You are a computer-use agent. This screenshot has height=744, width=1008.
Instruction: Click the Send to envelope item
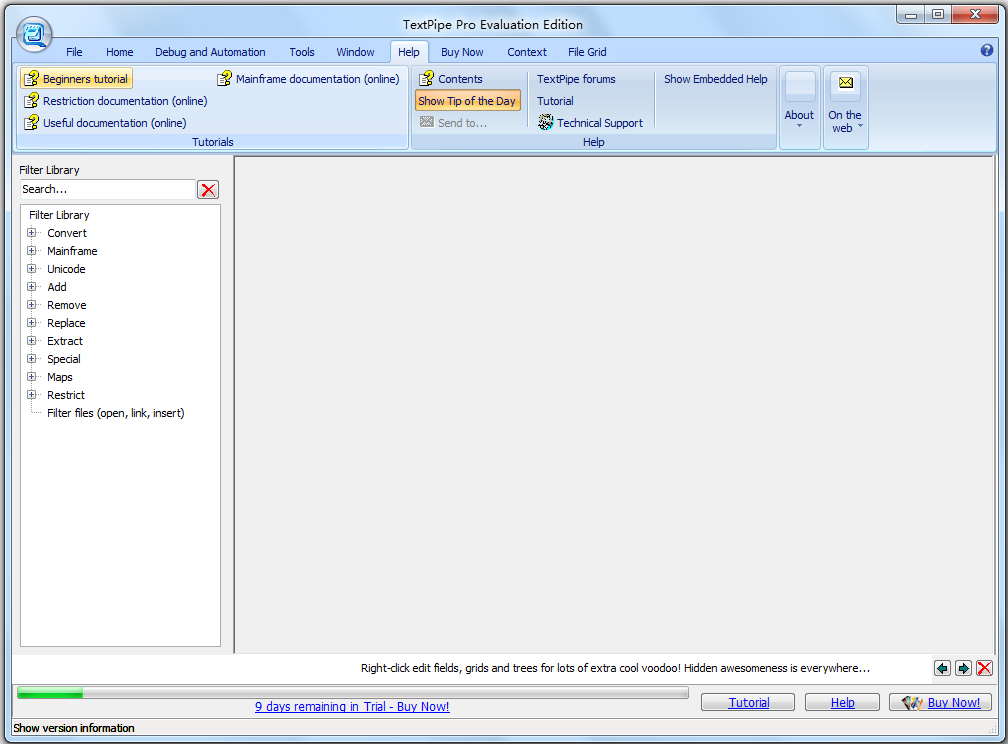pos(453,123)
